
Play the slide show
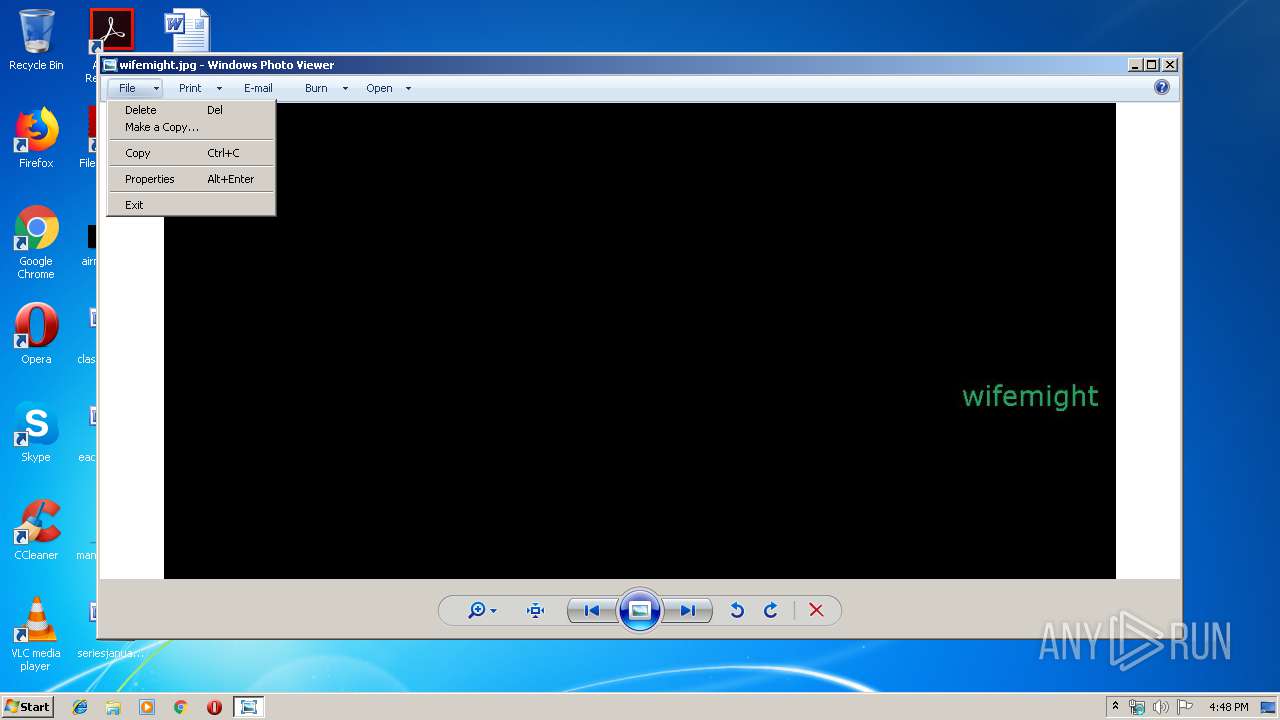pyautogui.click(x=640, y=610)
